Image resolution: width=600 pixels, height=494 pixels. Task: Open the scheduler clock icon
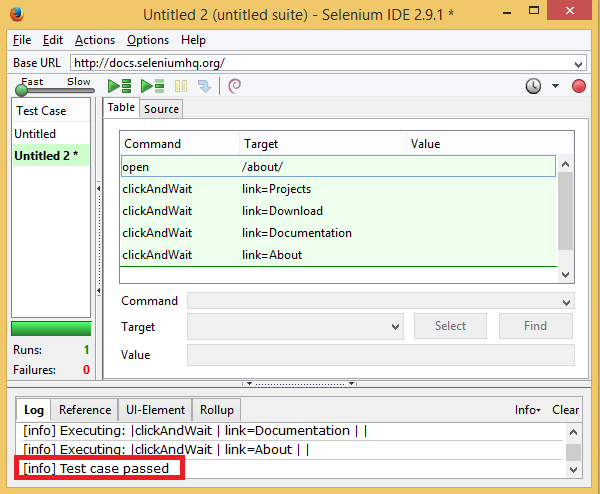coord(535,86)
